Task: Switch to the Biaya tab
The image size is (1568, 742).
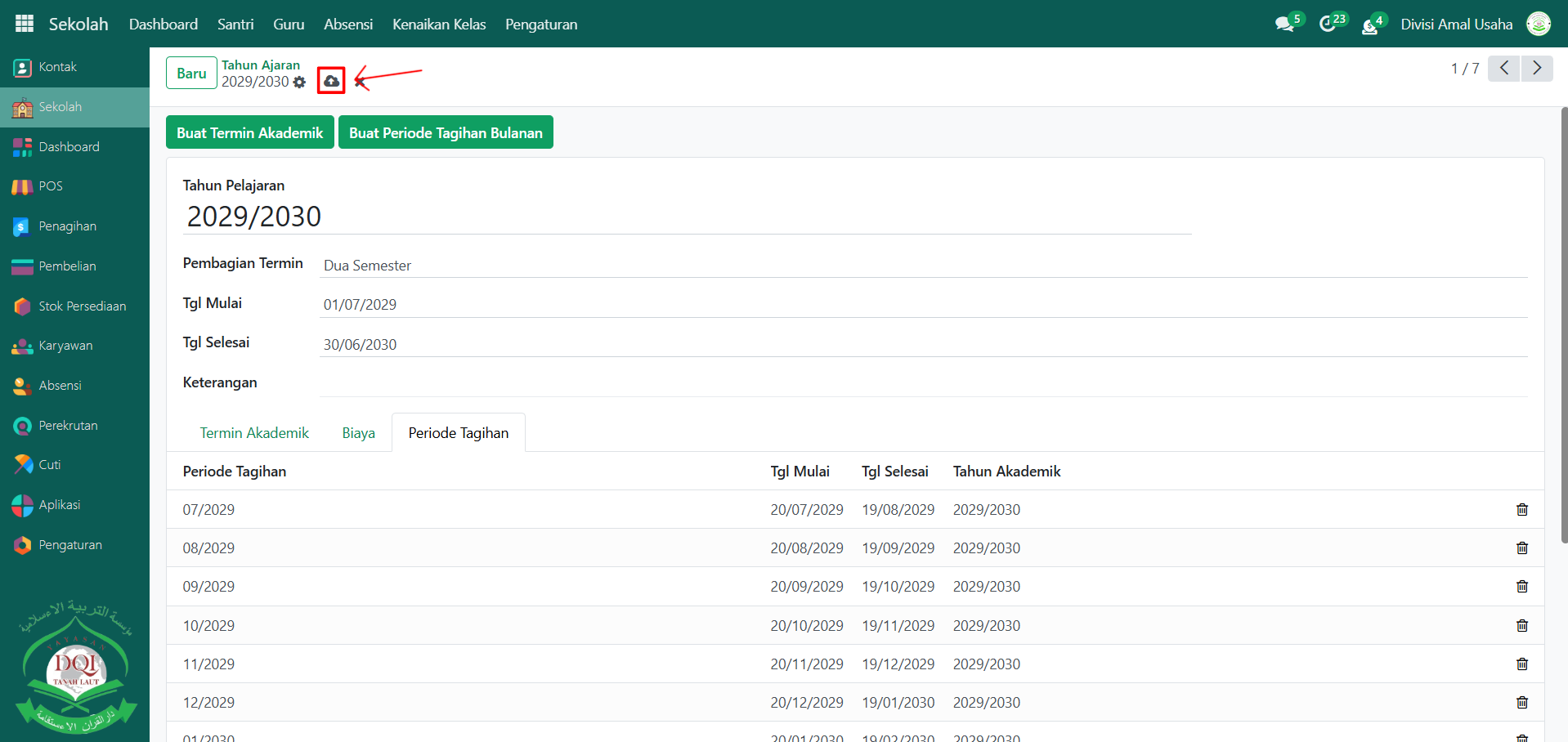Action: (x=358, y=433)
